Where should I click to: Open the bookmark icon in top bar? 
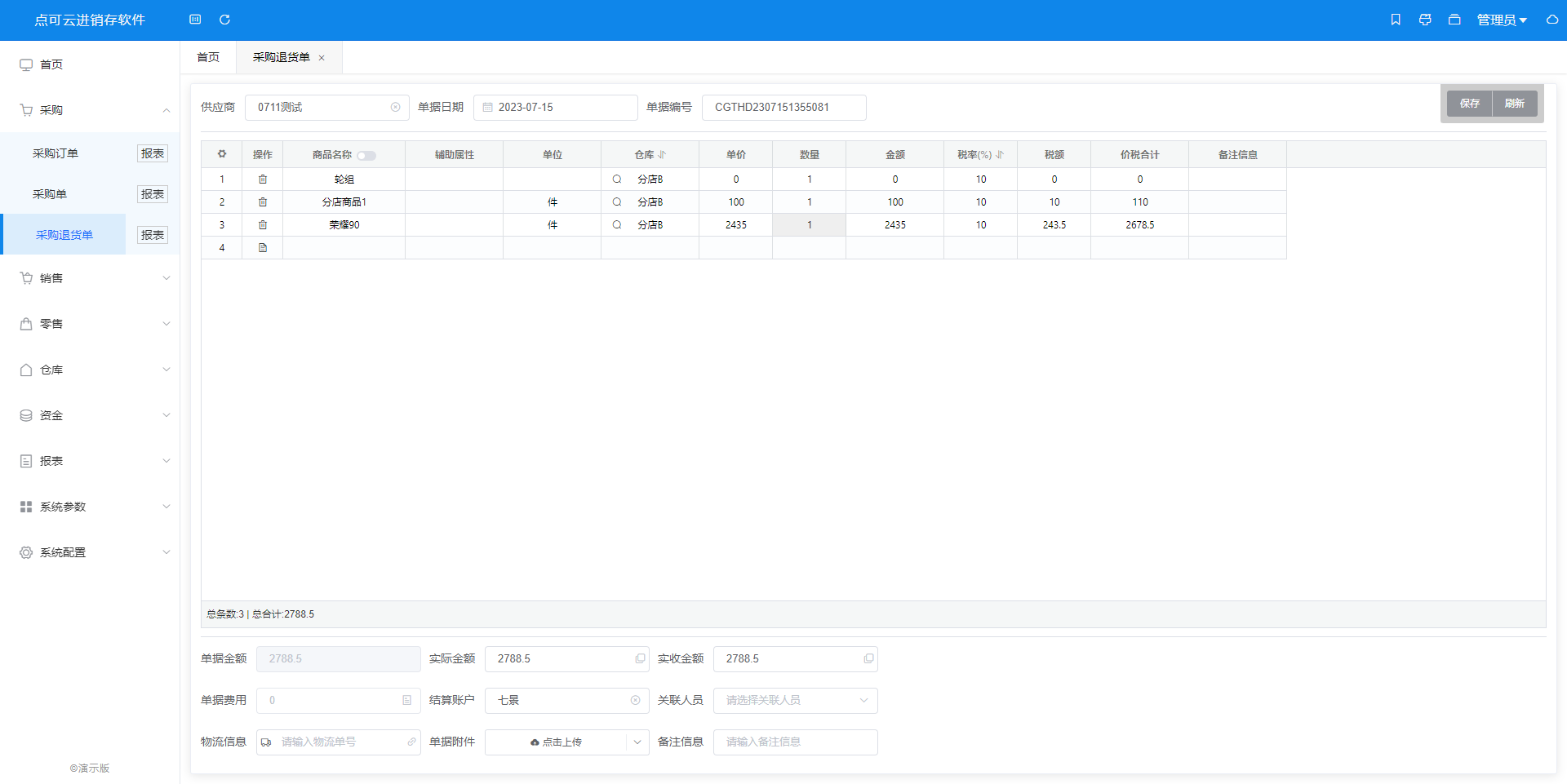1396,20
